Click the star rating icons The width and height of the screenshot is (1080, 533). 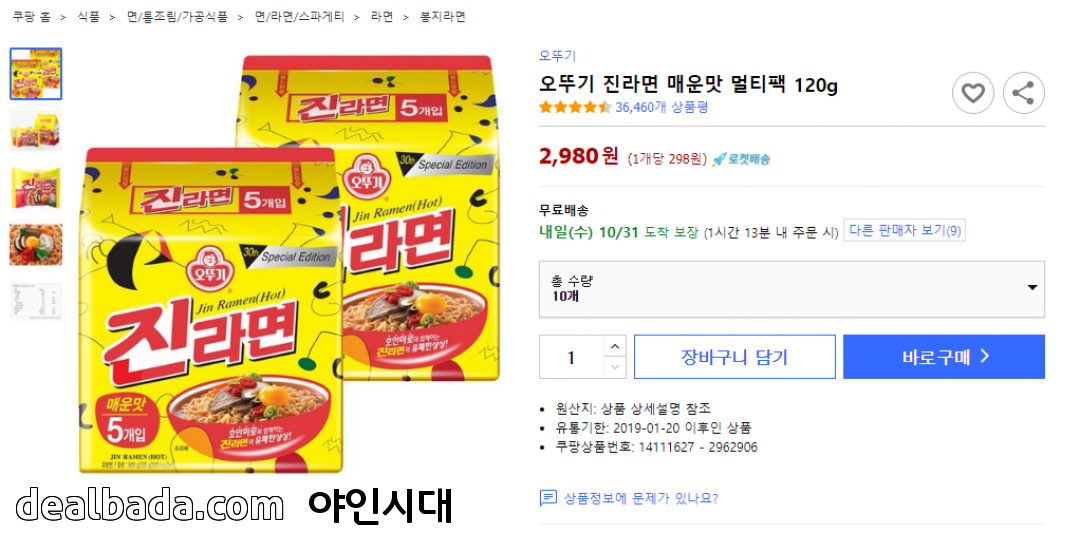click(575, 107)
